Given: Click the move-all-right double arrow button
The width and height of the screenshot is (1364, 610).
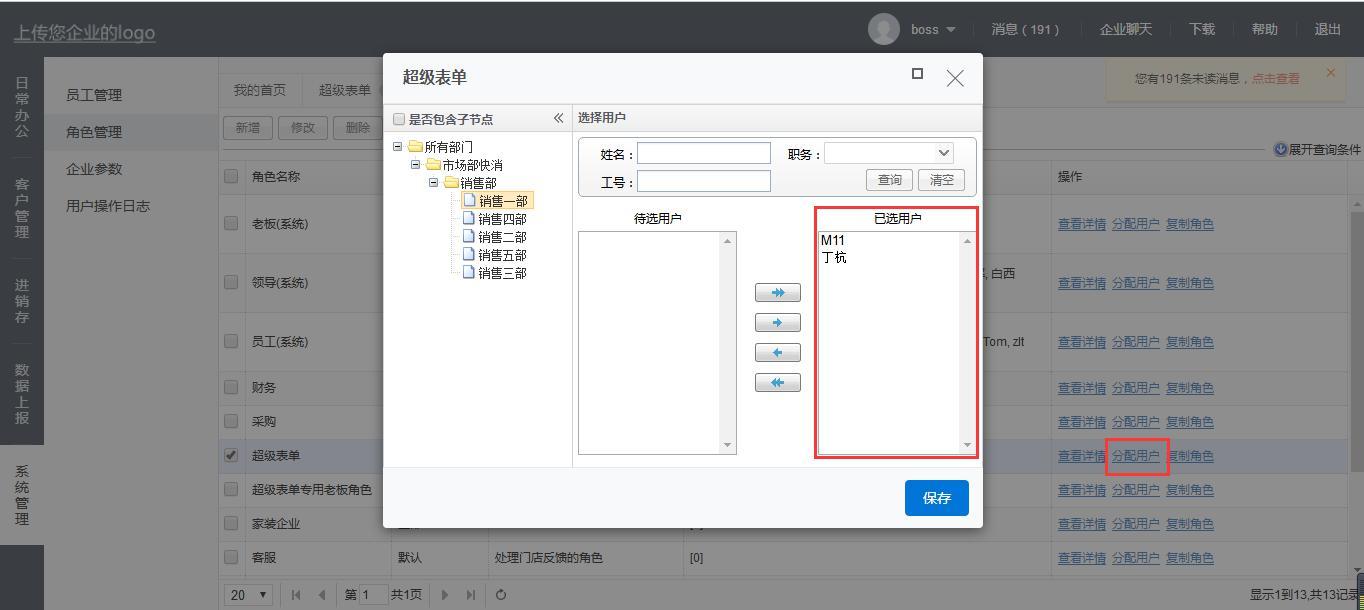Looking at the screenshot, I should (x=777, y=293).
